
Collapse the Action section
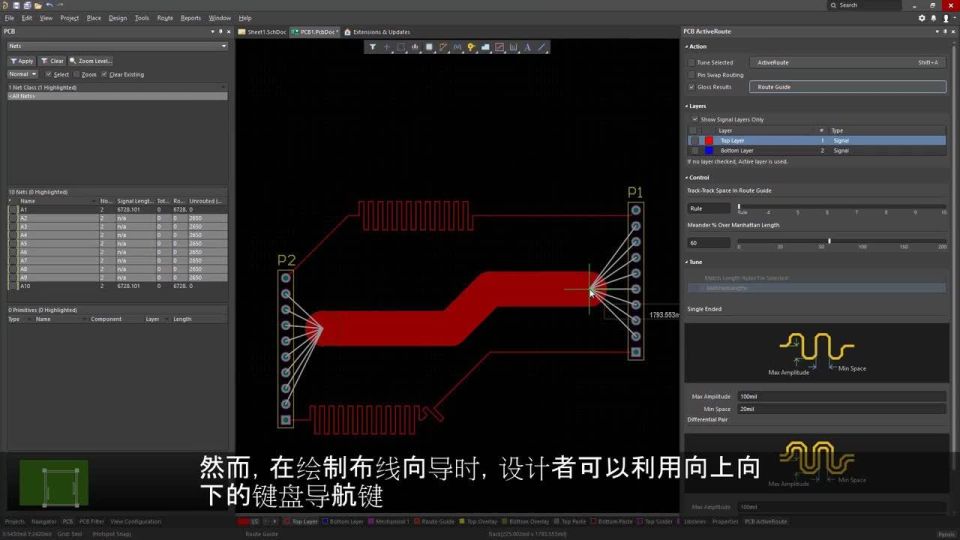686,47
